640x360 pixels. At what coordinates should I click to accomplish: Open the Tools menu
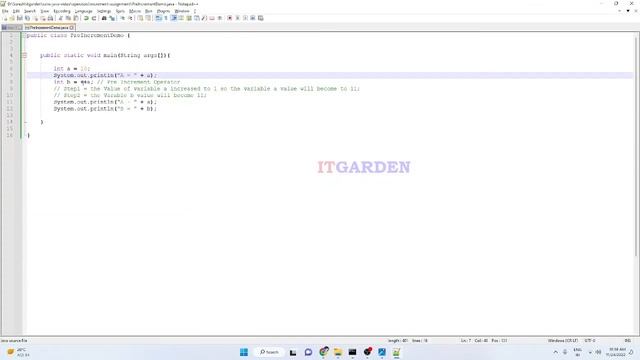(120, 11)
